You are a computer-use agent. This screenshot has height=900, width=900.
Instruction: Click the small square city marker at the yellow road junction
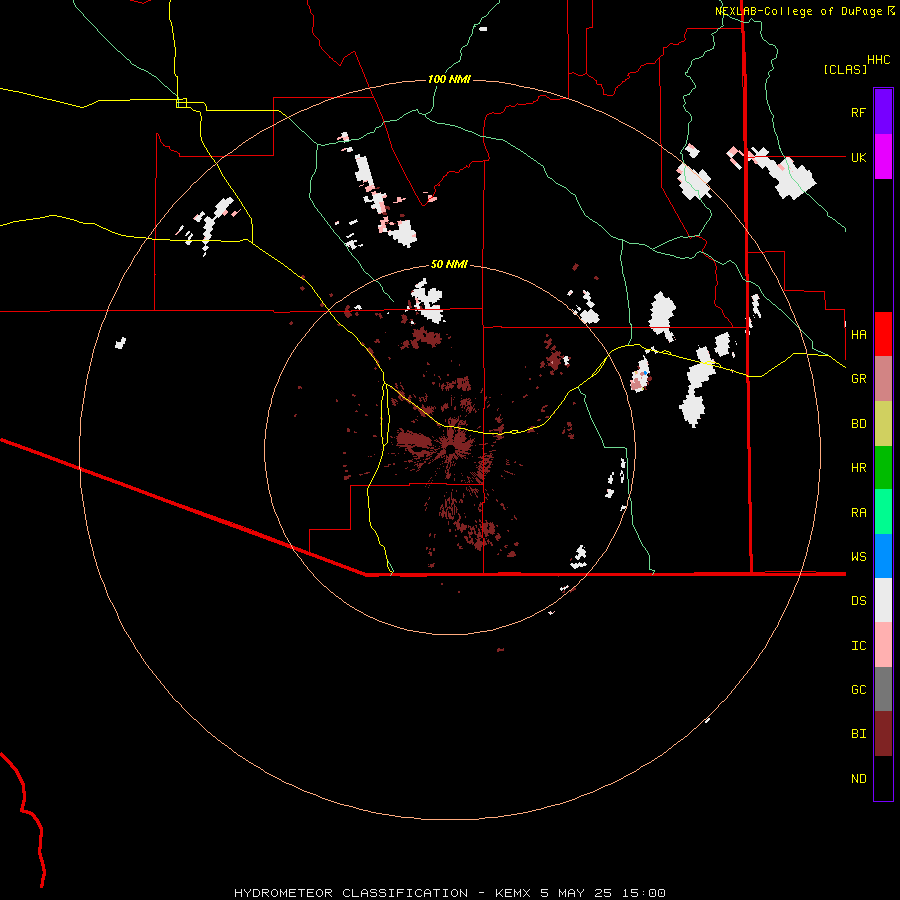point(181,103)
